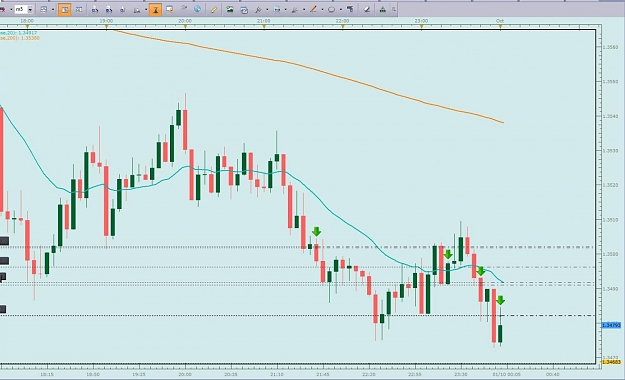
Task: Click the first of three chart zoom icons
Action: tap(95, 10)
